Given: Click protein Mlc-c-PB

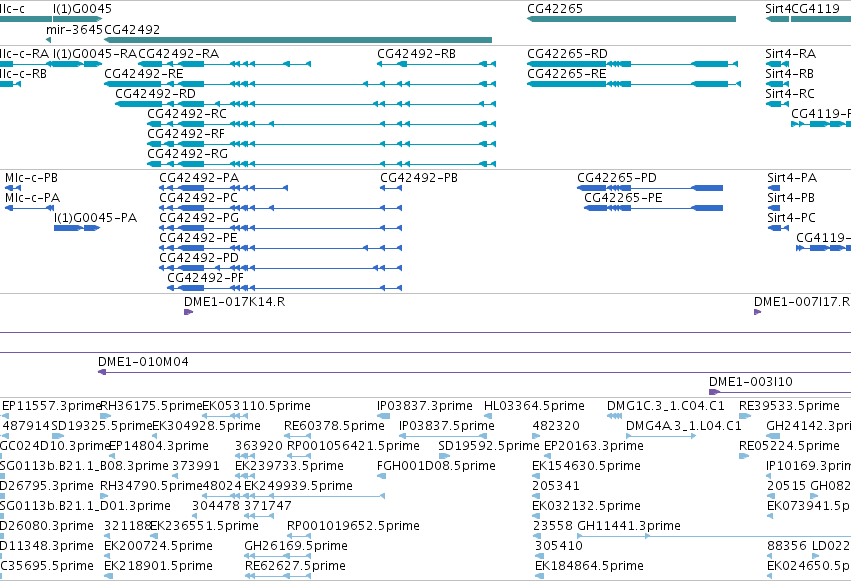Looking at the screenshot, I should 12,188.
